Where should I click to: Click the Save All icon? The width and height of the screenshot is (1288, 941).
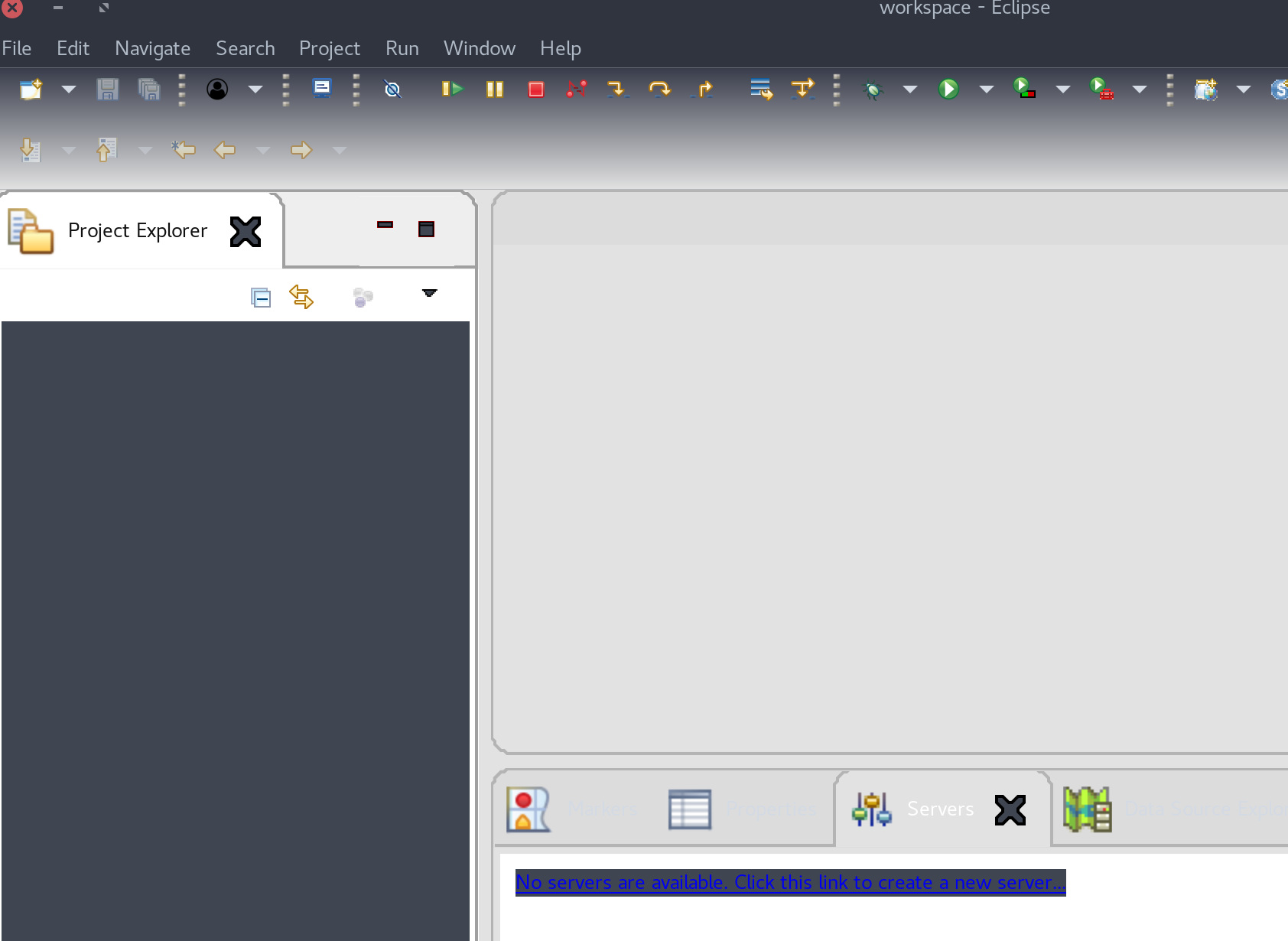click(149, 89)
